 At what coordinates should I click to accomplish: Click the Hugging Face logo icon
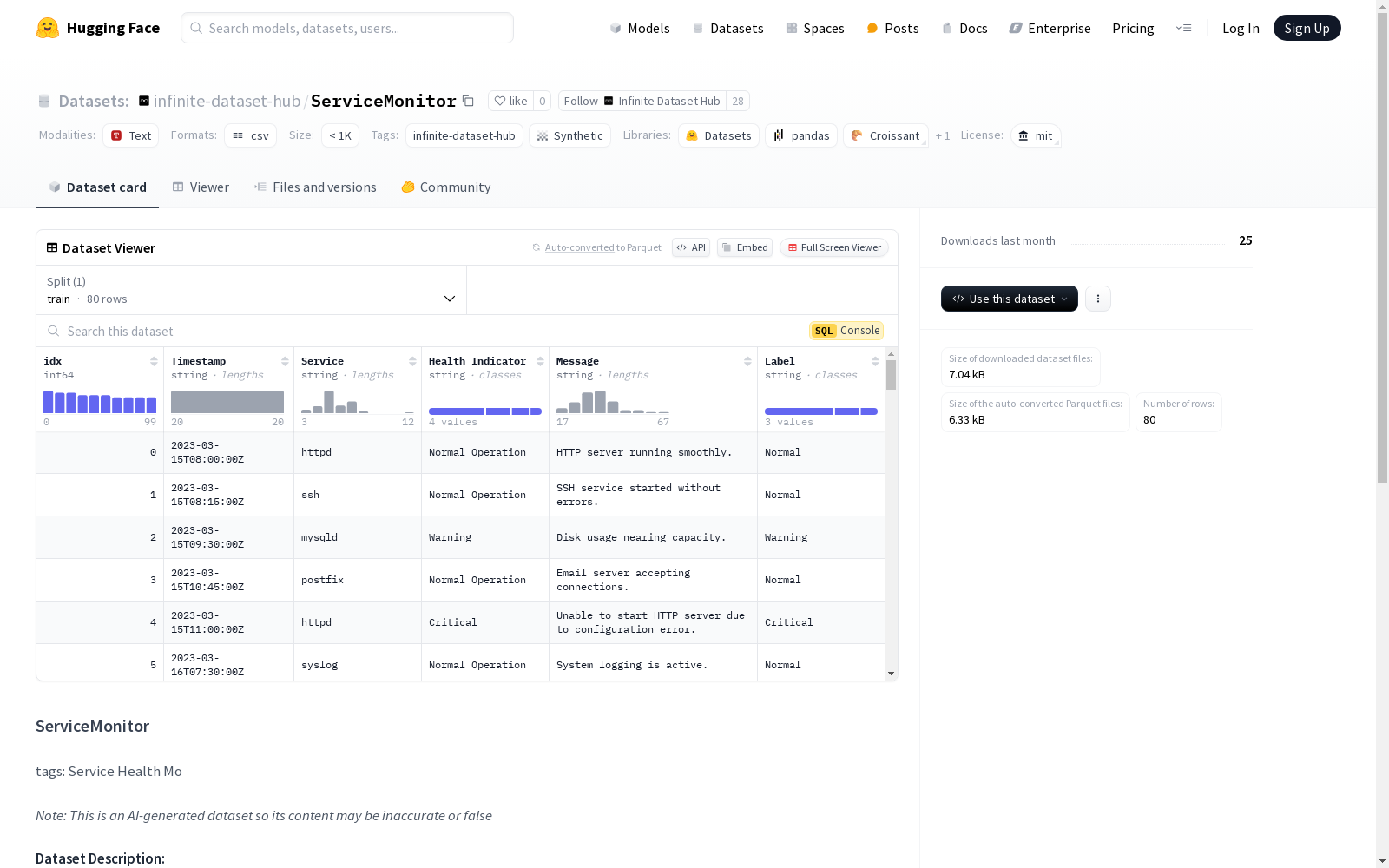tap(48, 28)
